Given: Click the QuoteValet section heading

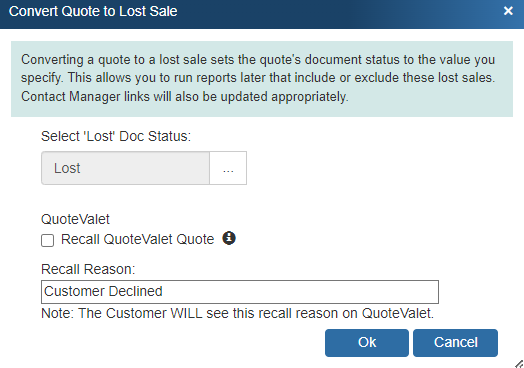Looking at the screenshot, I should click(75, 219).
